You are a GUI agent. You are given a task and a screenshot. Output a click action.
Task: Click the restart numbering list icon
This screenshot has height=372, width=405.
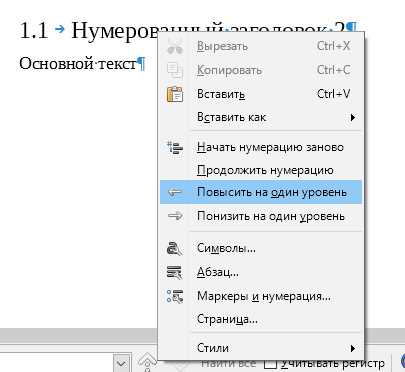[175, 147]
